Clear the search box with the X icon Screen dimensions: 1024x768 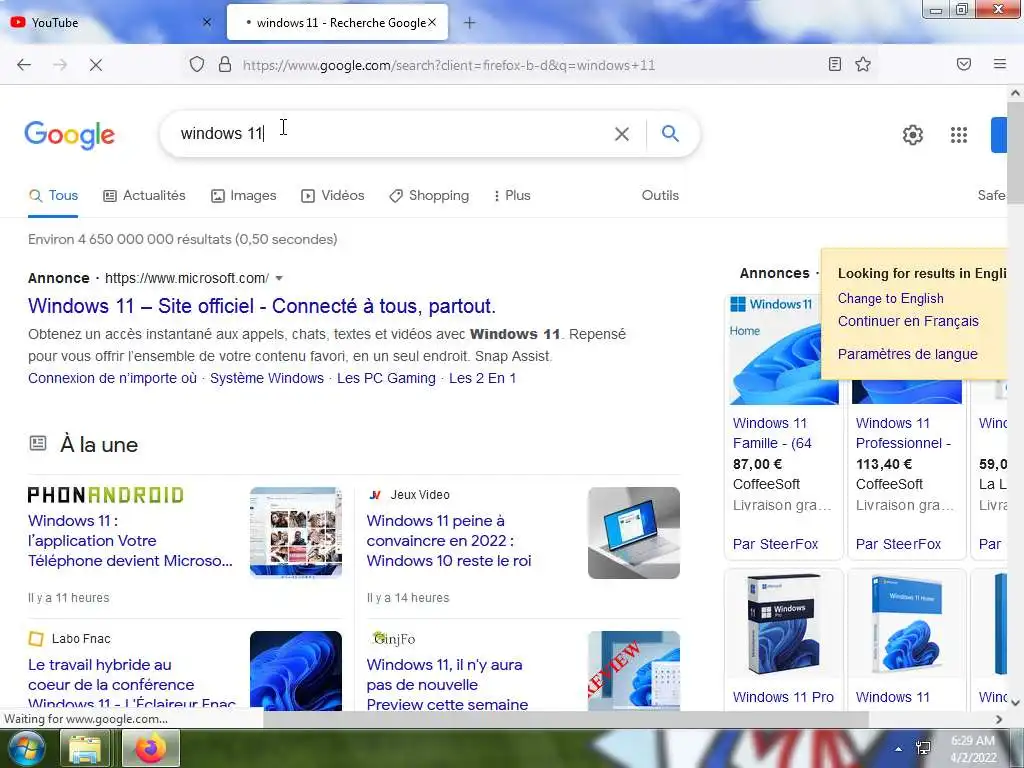coord(622,134)
